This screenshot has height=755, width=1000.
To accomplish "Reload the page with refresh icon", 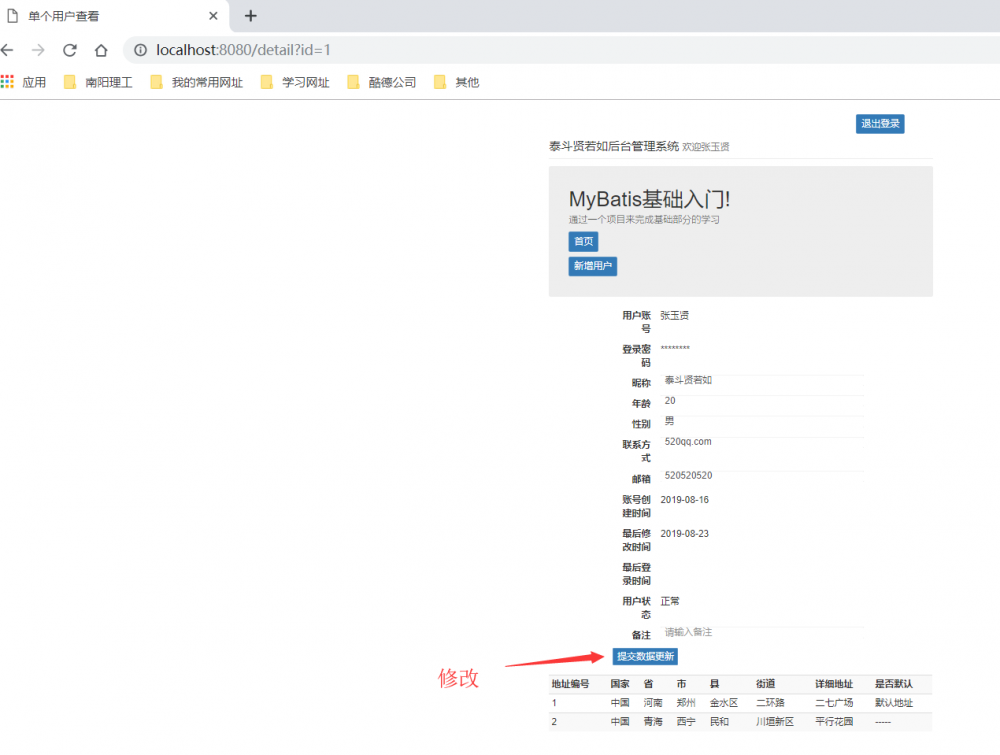I will tap(69, 50).
